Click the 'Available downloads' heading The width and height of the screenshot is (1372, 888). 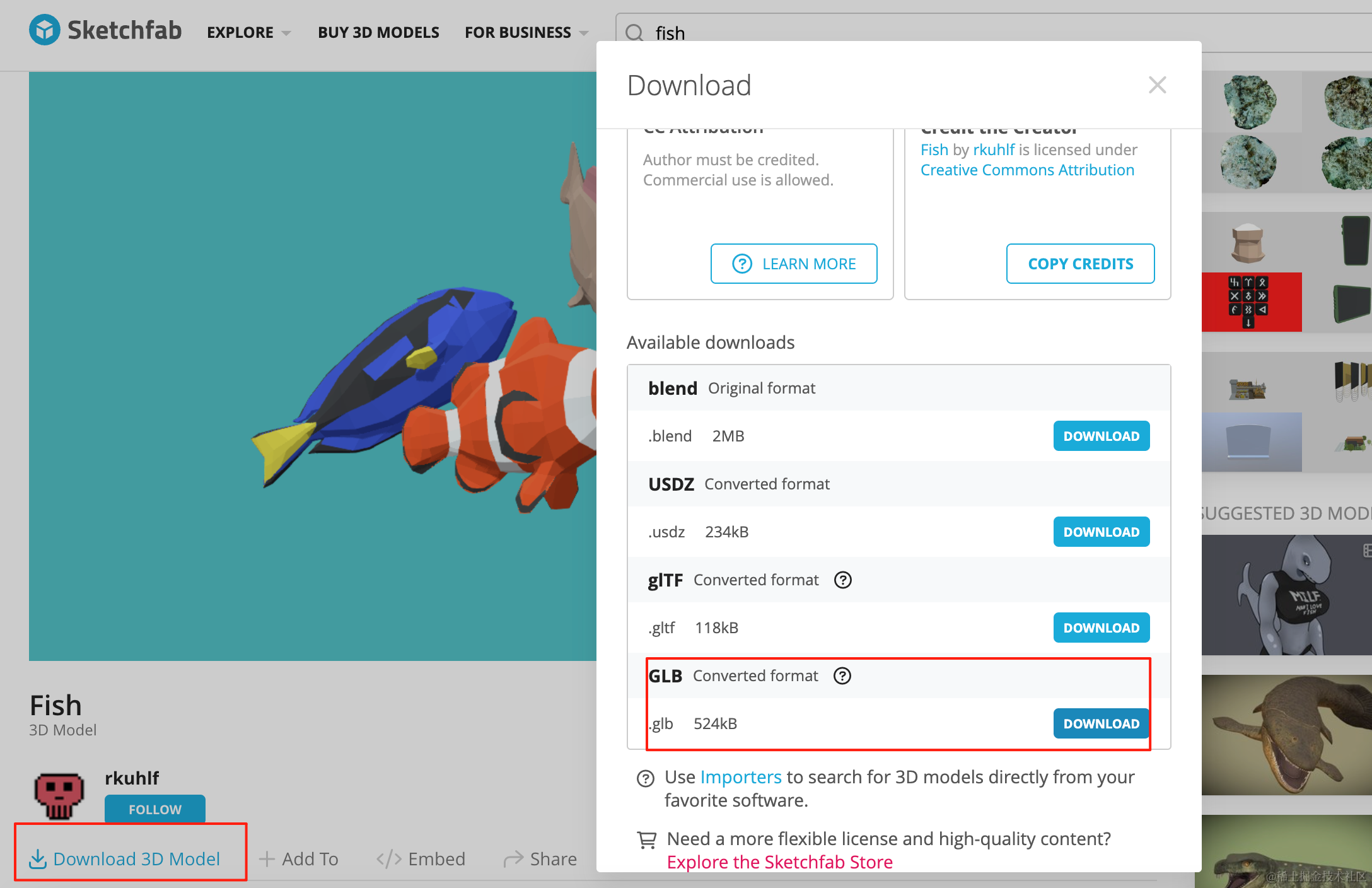[x=711, y=342]
